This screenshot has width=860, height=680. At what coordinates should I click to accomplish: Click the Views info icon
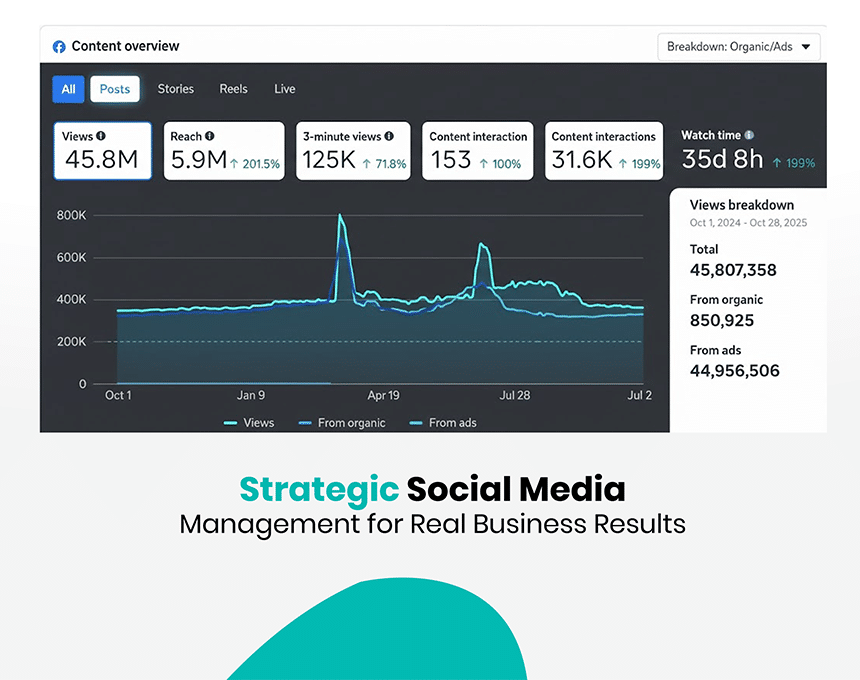coord(101,136)
